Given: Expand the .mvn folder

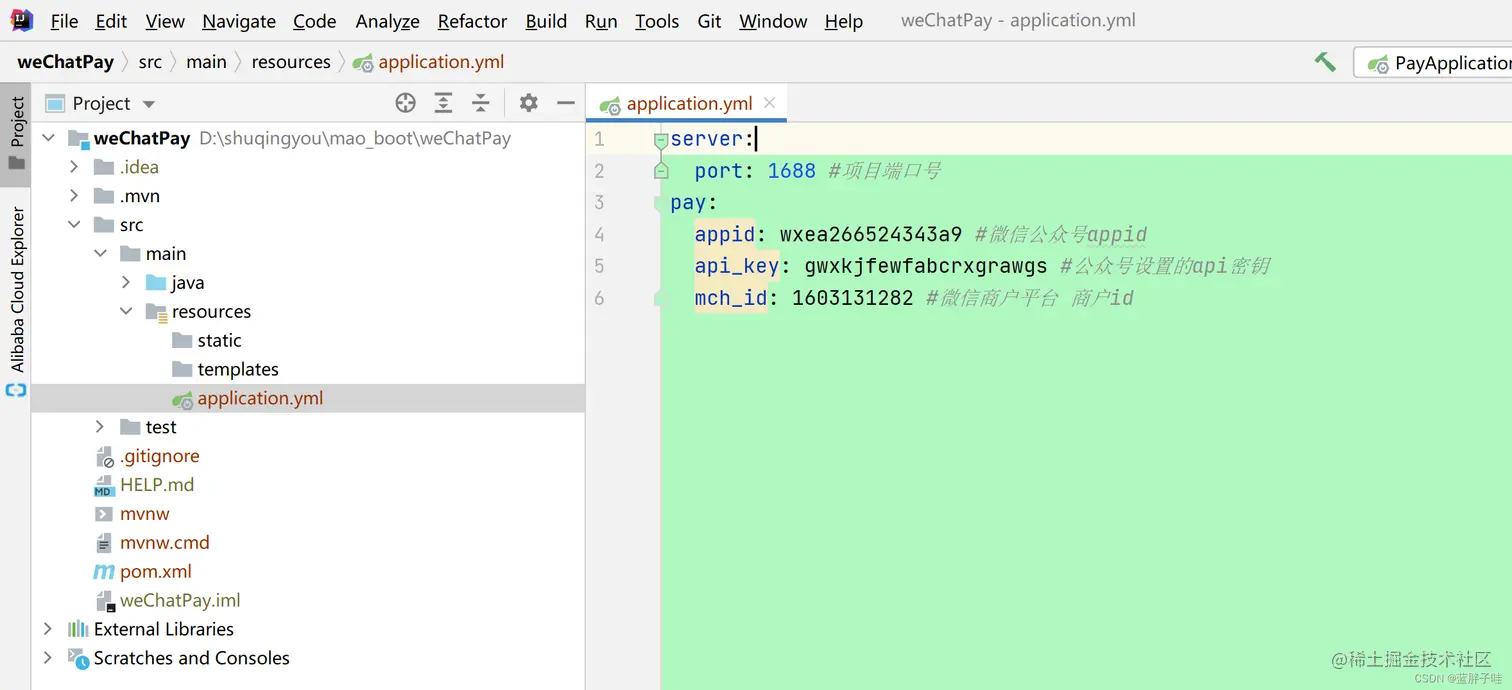Looking at the screenshot, I should pyautogui.click(x=74, y=196).
